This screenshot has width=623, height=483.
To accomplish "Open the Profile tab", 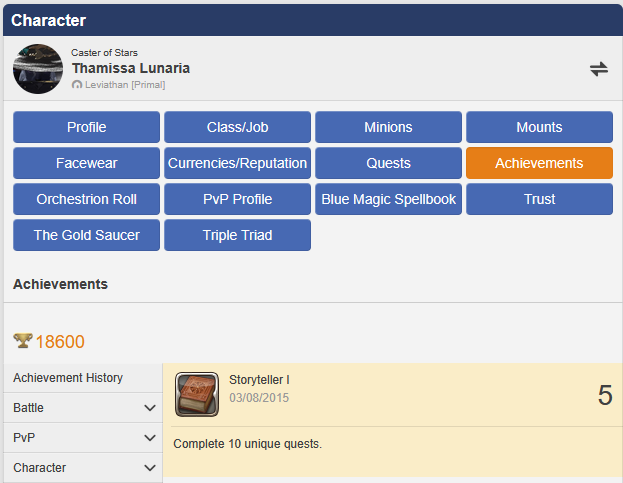I will point(87,127).
